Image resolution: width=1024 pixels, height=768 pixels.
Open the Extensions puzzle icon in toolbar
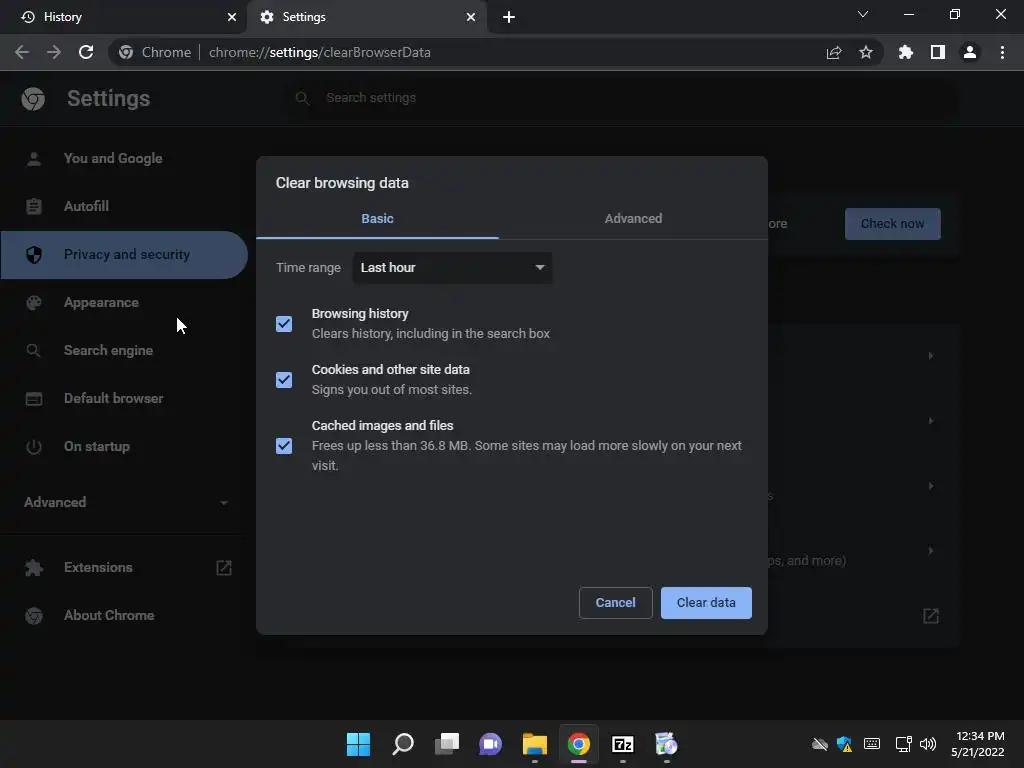(x=906, y=52)
